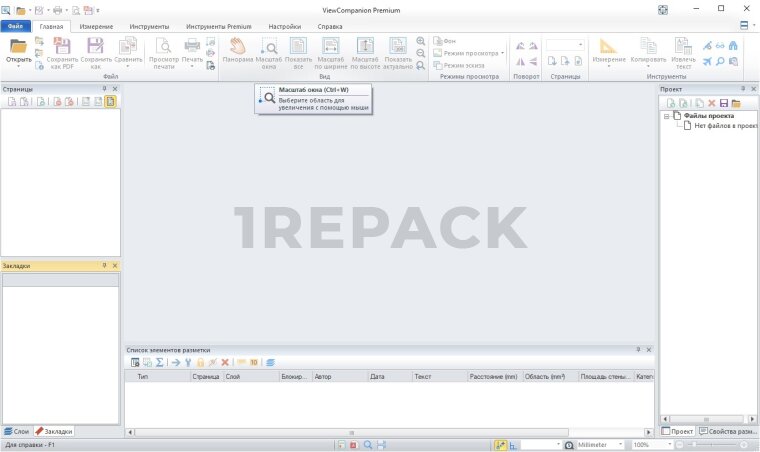Click the Файл button

(17, 25)
